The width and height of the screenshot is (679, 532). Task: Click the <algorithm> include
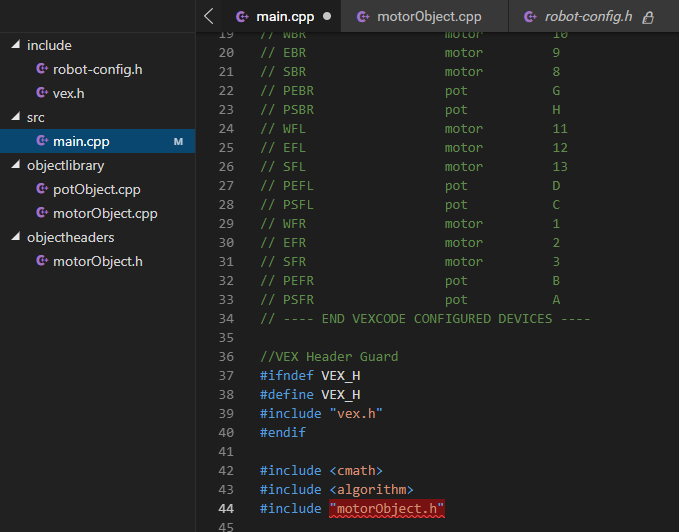coord(371,490)
